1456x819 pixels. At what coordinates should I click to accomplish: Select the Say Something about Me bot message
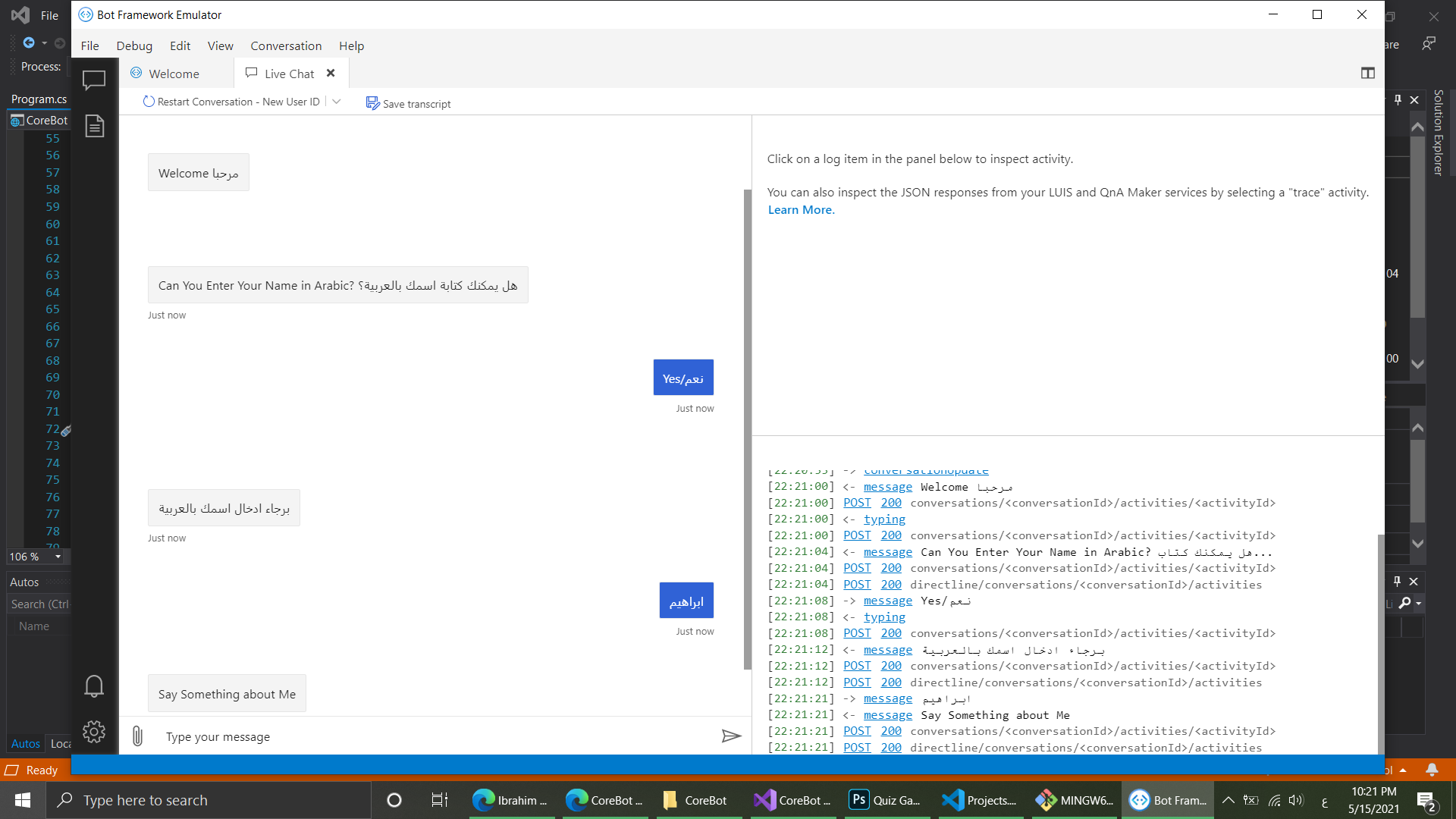[227, 694]
